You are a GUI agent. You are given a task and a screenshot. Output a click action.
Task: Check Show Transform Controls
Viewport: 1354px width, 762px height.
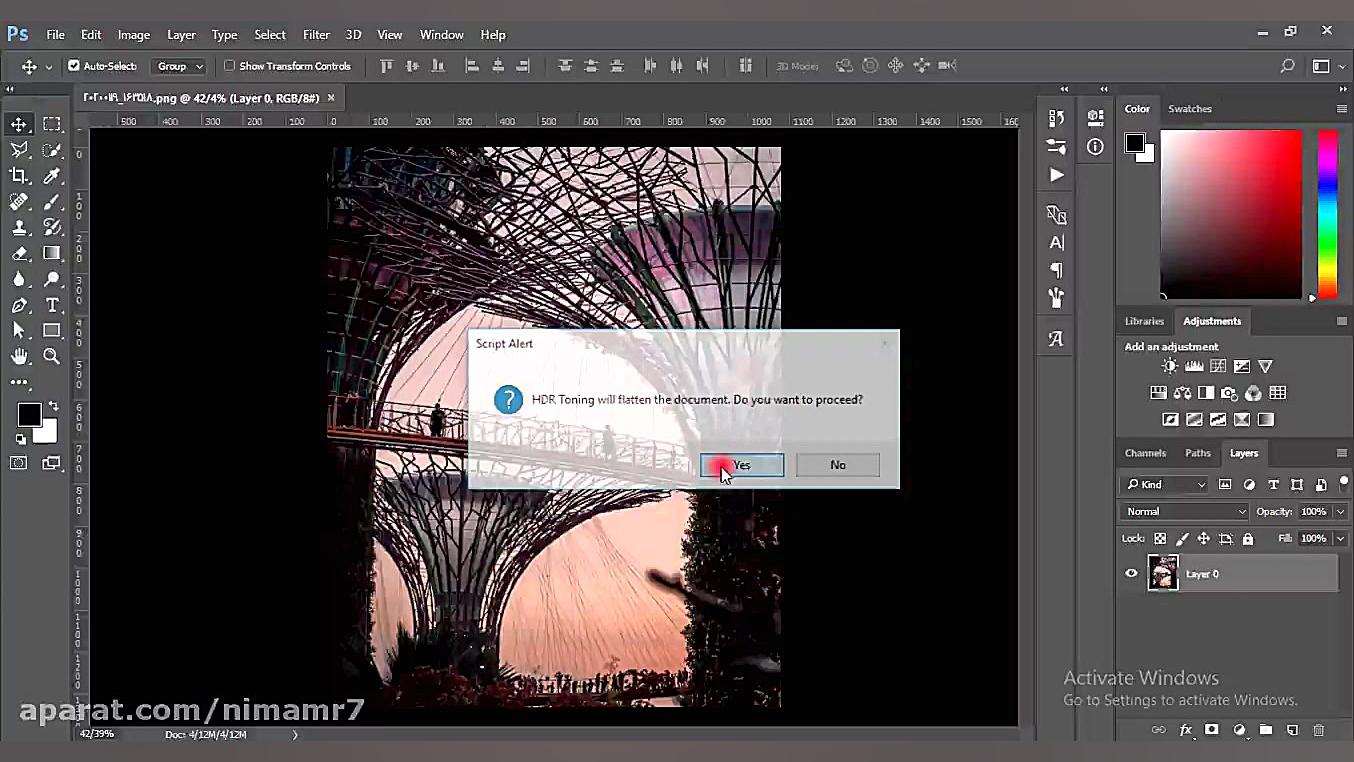click(230, 66)
